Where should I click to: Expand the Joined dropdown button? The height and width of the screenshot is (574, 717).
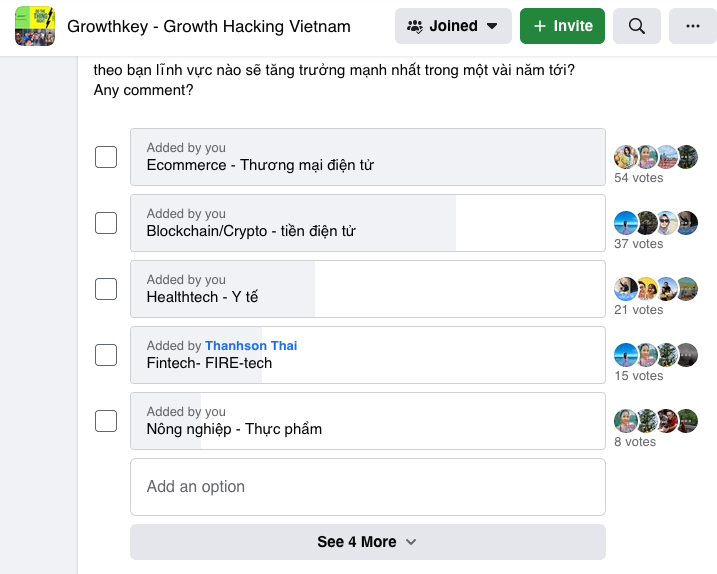[453, 26]
